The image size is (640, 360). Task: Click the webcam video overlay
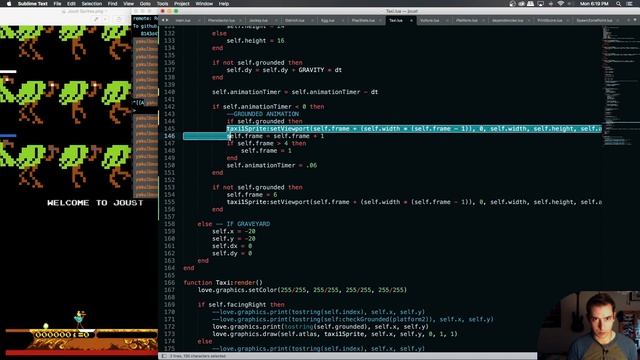(x=589, y=325)
